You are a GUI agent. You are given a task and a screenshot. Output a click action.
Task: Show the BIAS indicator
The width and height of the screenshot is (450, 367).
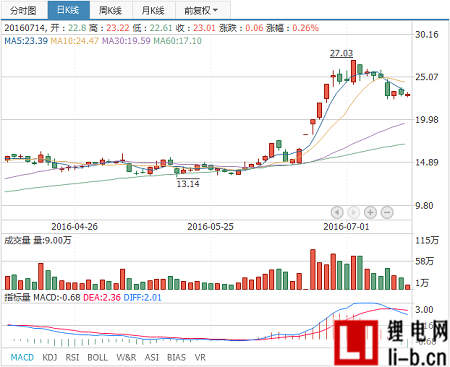pos(176,357)
